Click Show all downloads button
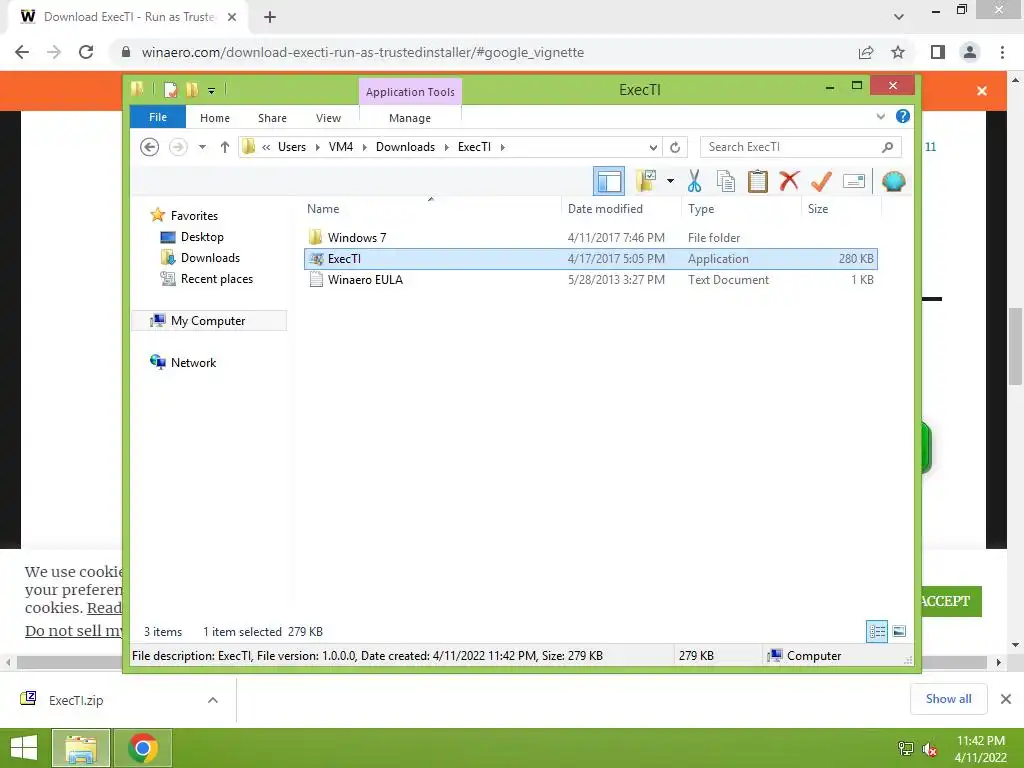 [x=948, y=699]
